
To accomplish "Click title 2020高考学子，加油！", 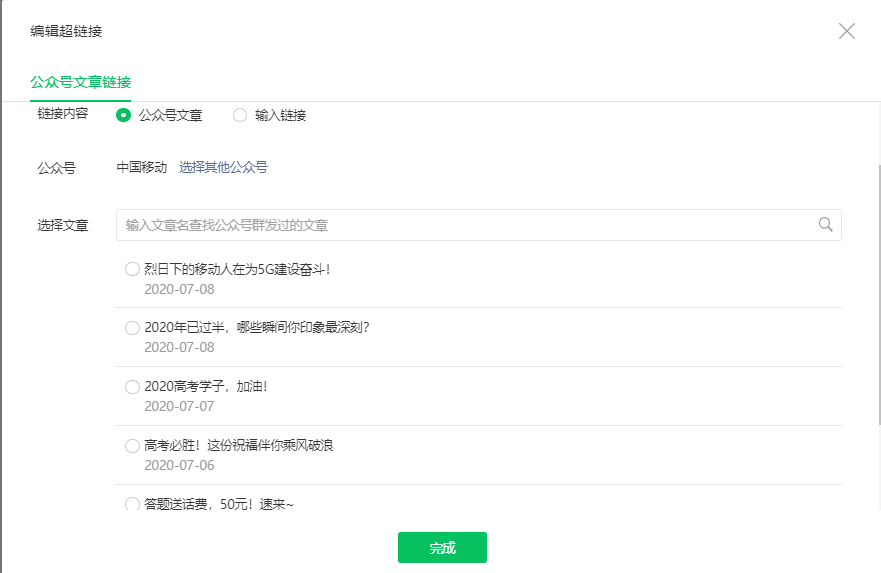I will click(x=206, y=386).
